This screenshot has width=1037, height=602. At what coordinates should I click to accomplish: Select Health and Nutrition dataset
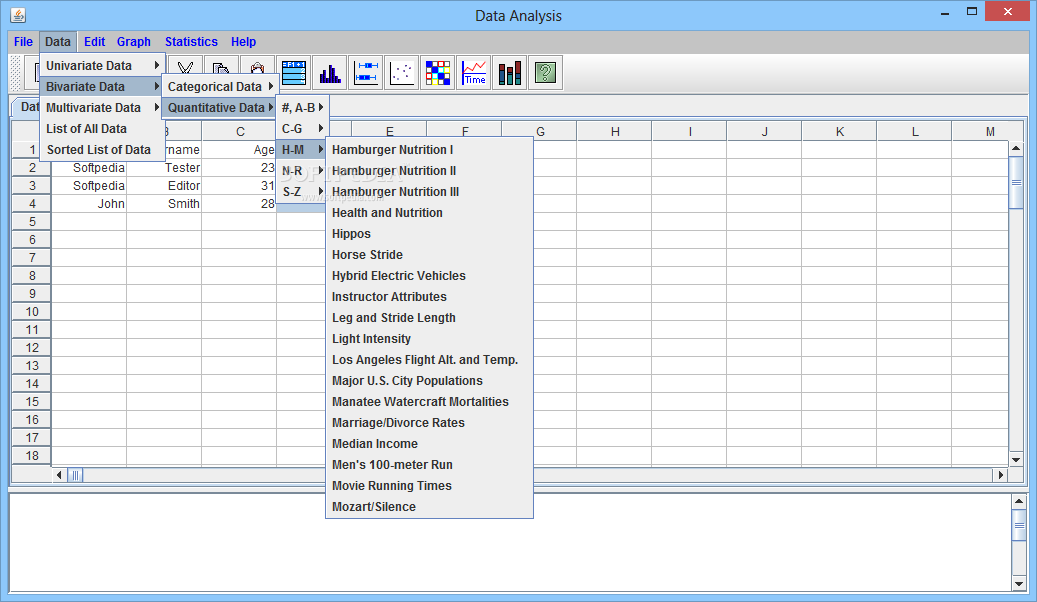point(429,213)
